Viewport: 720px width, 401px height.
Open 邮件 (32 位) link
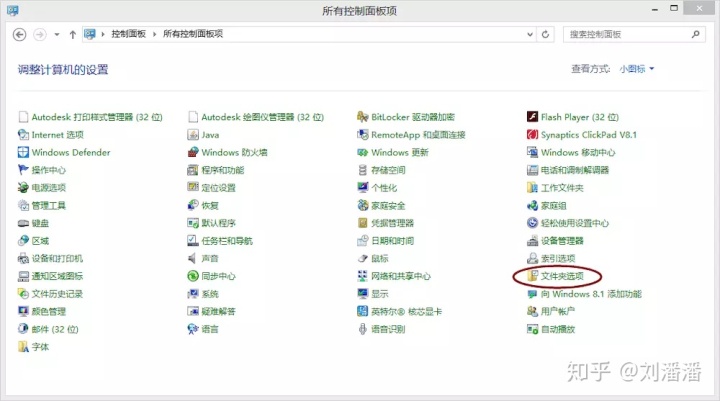55,329
